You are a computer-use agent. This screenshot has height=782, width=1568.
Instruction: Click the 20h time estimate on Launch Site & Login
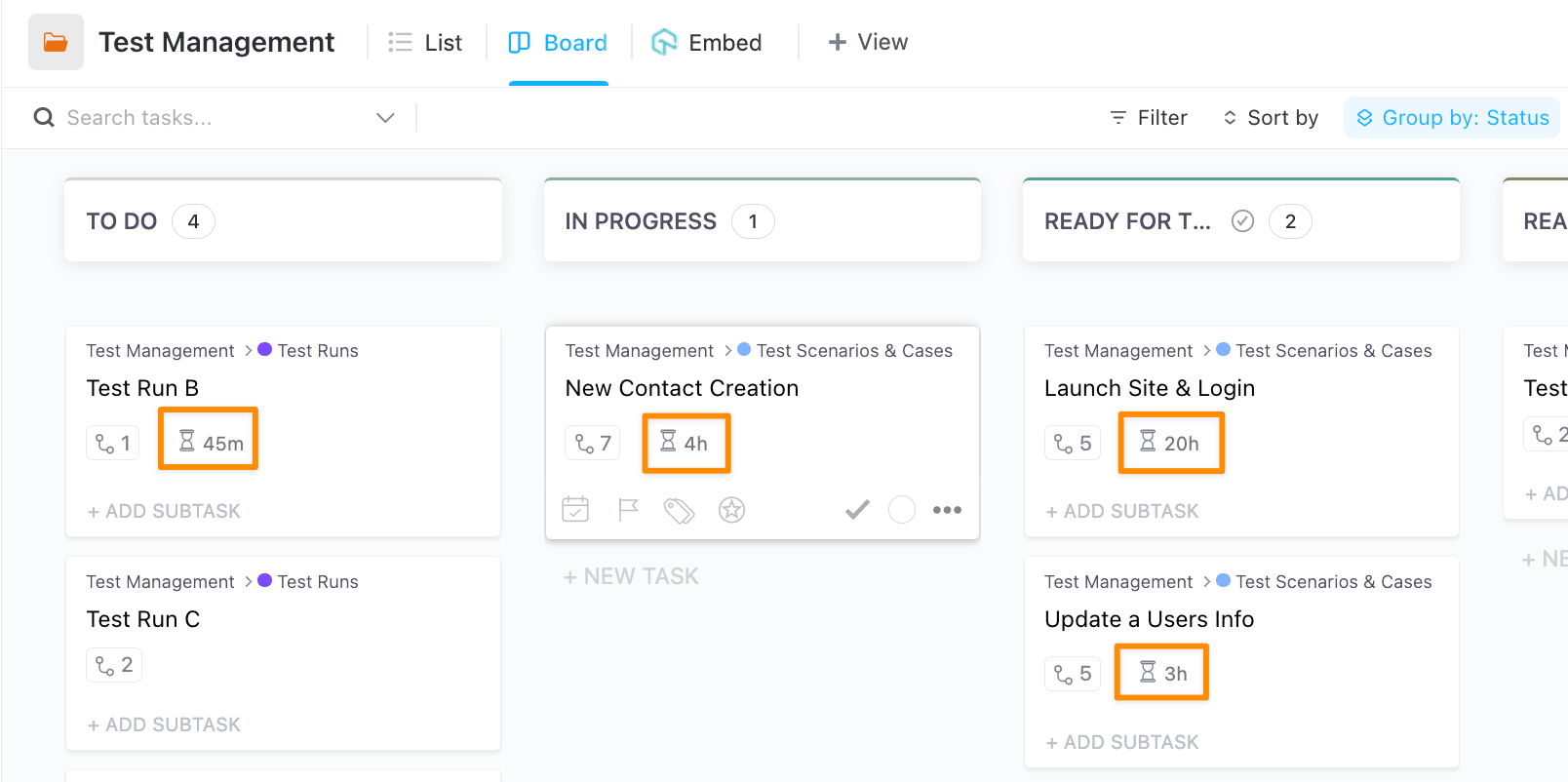coord(1170,443)
